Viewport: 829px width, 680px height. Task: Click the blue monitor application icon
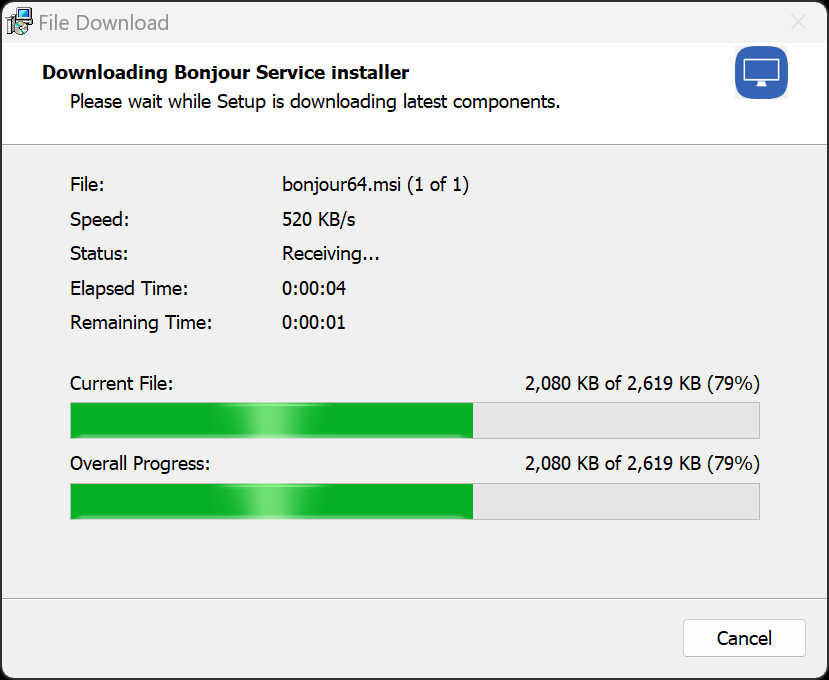(x=761, y=72)
